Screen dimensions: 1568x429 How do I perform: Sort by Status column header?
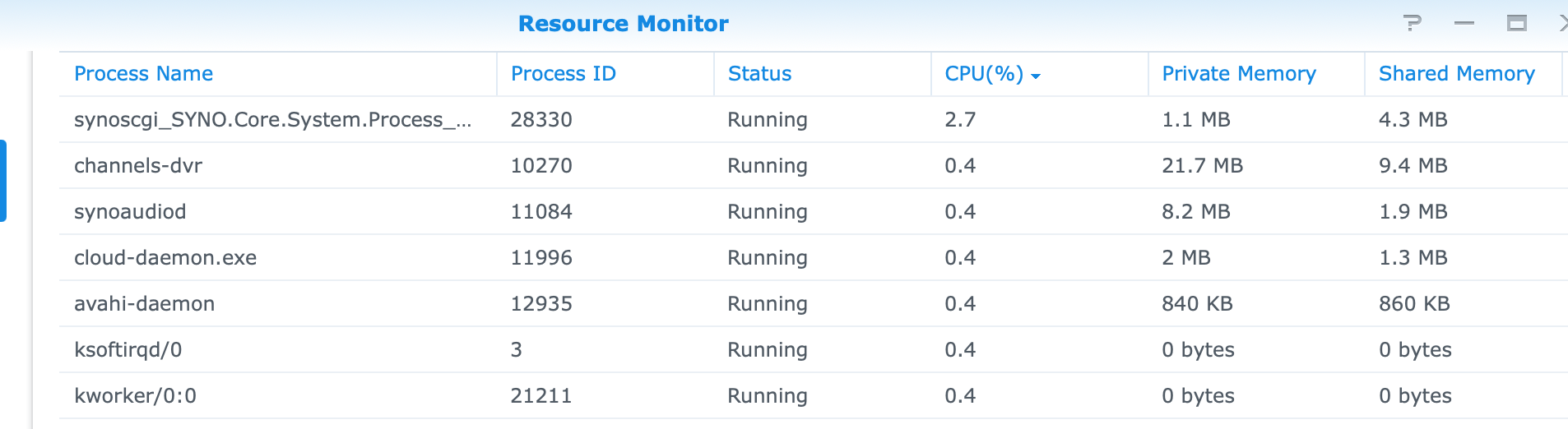point(759,74)
